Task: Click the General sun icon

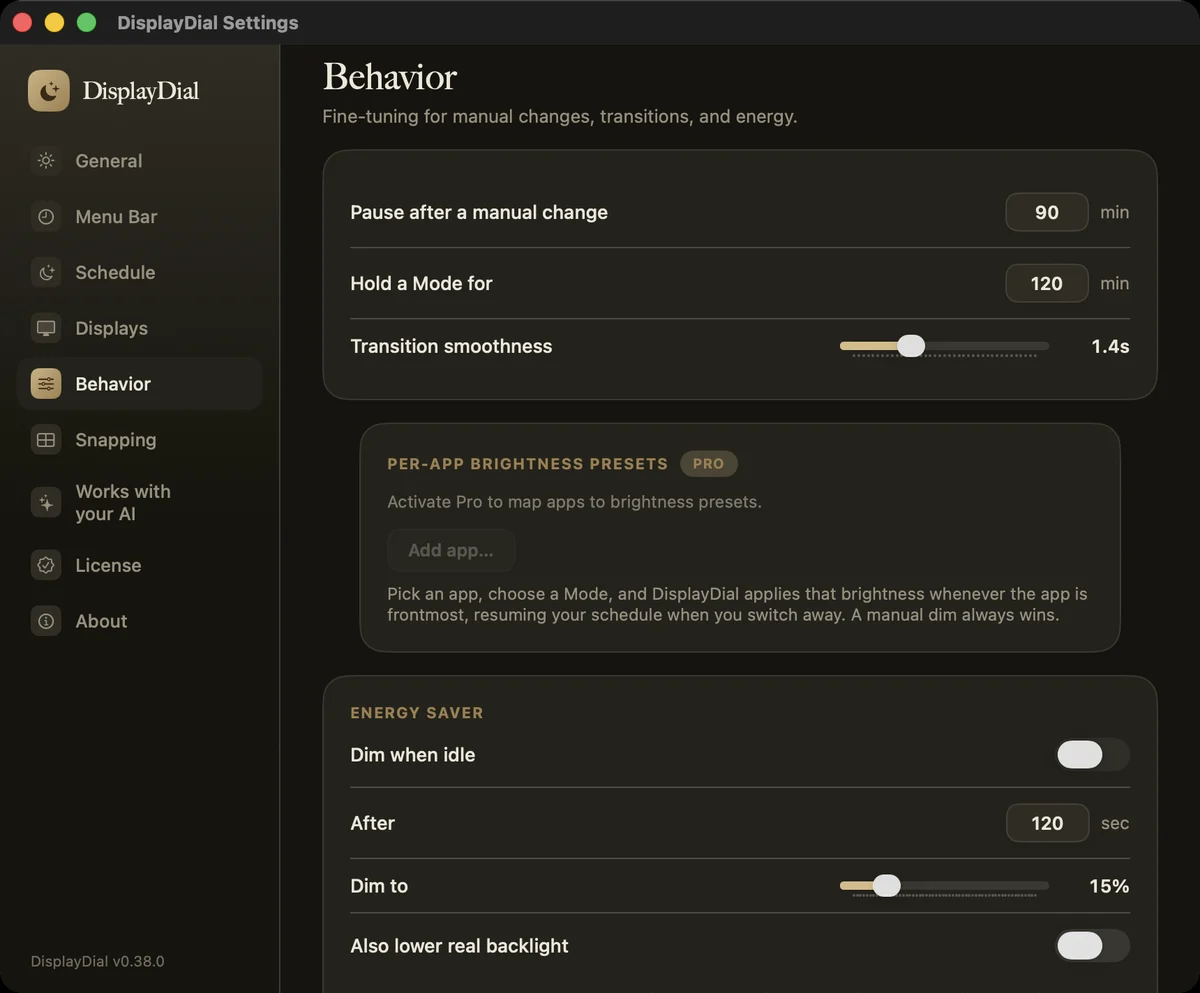Action: (x=46, y=161)
